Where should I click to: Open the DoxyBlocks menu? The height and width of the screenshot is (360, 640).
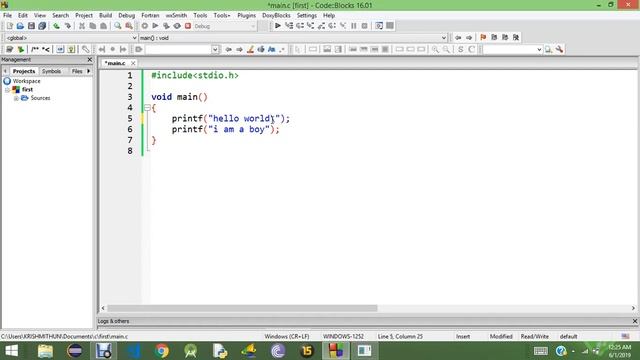(x=276, y=15)
